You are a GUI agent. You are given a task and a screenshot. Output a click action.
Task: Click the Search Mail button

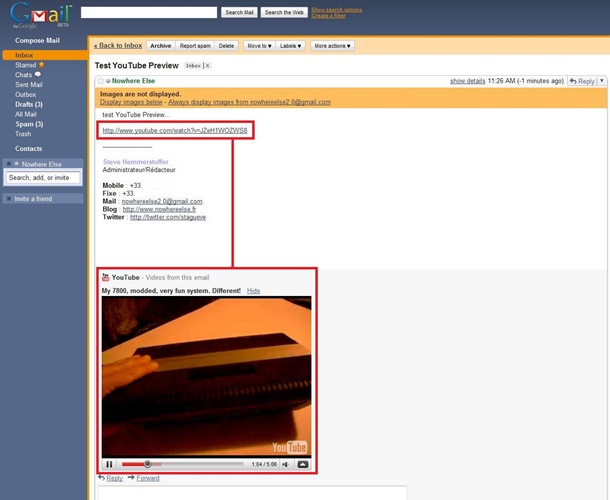[239, 12]
